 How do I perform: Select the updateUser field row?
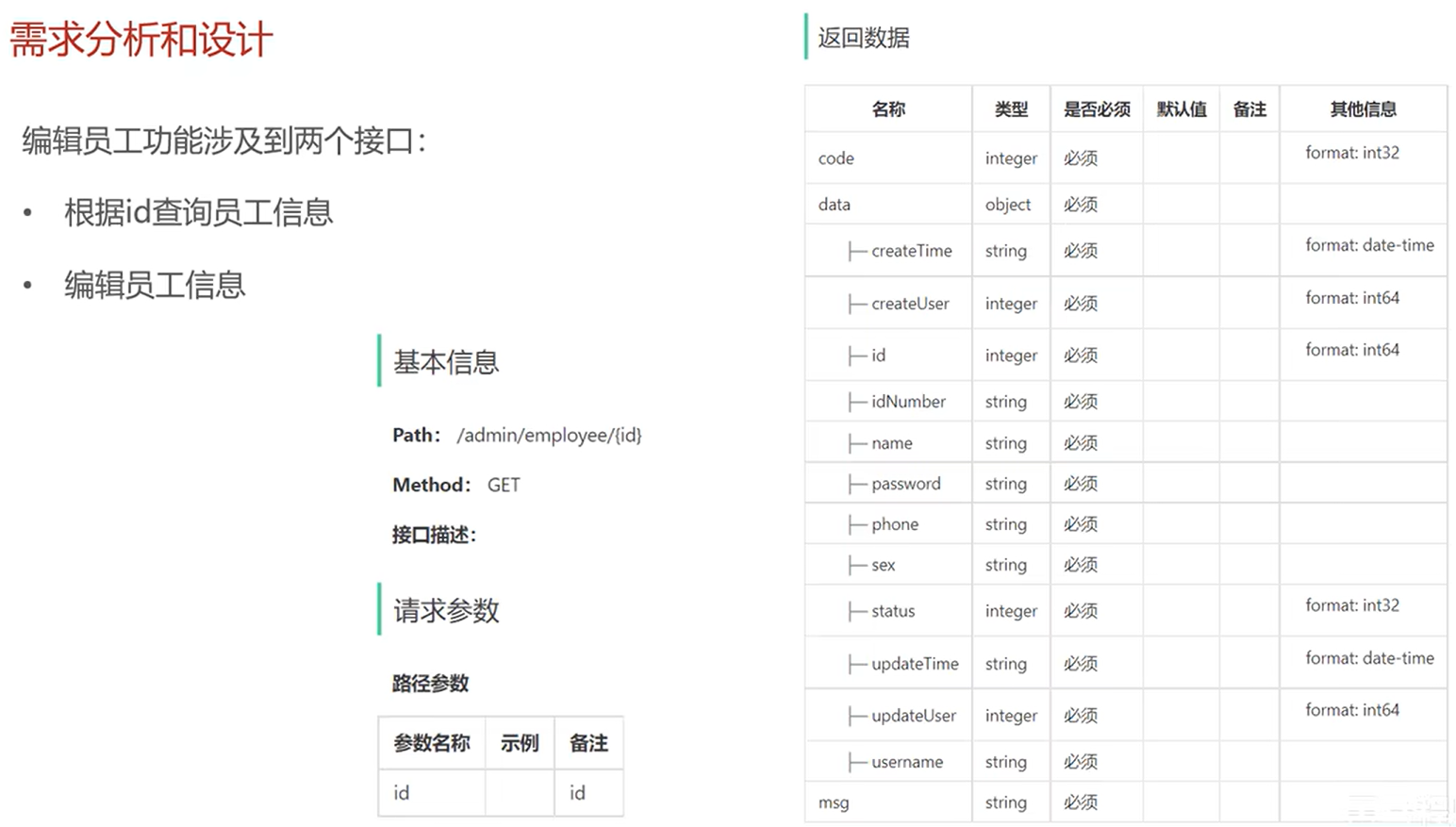tap(1126, 716)
